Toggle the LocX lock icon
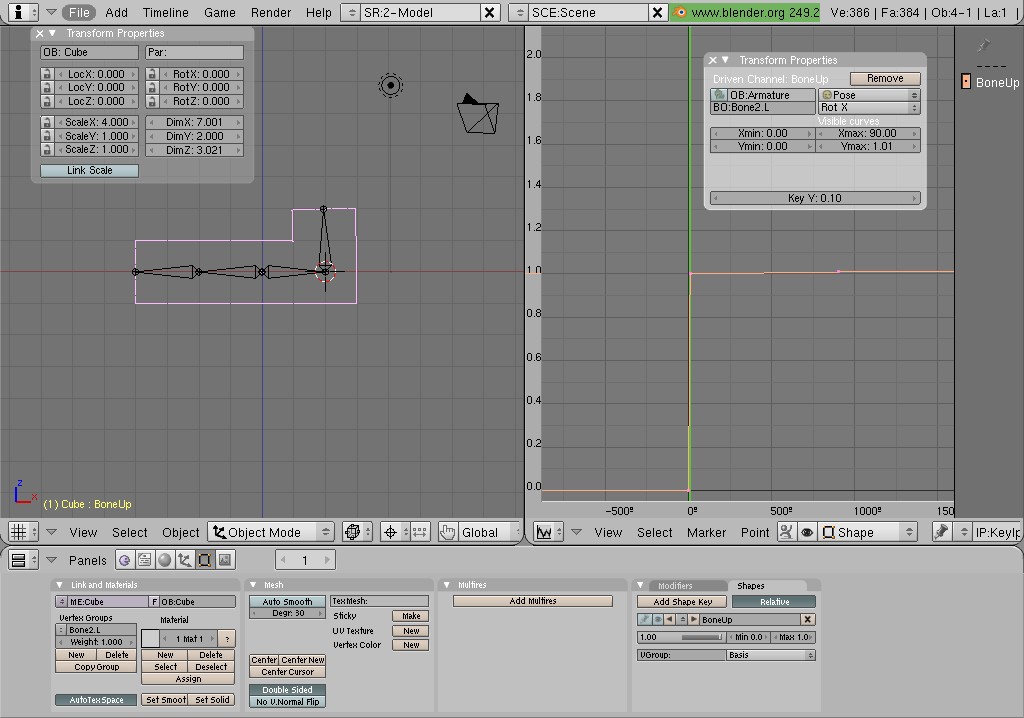 [46, 74]
